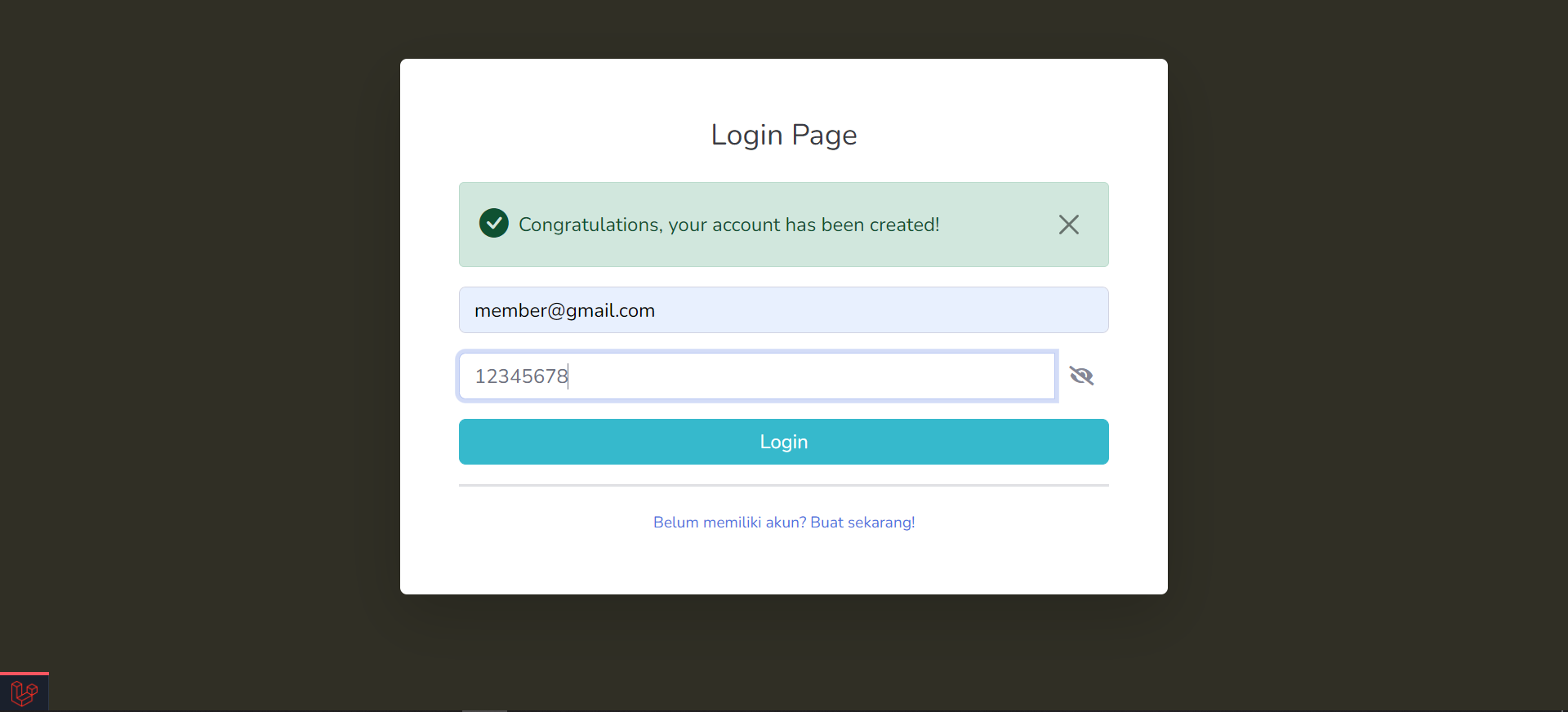Dismiss the account created alert
The width and height of the screenshot is (1568, 712).
(x=1068, y=225)
